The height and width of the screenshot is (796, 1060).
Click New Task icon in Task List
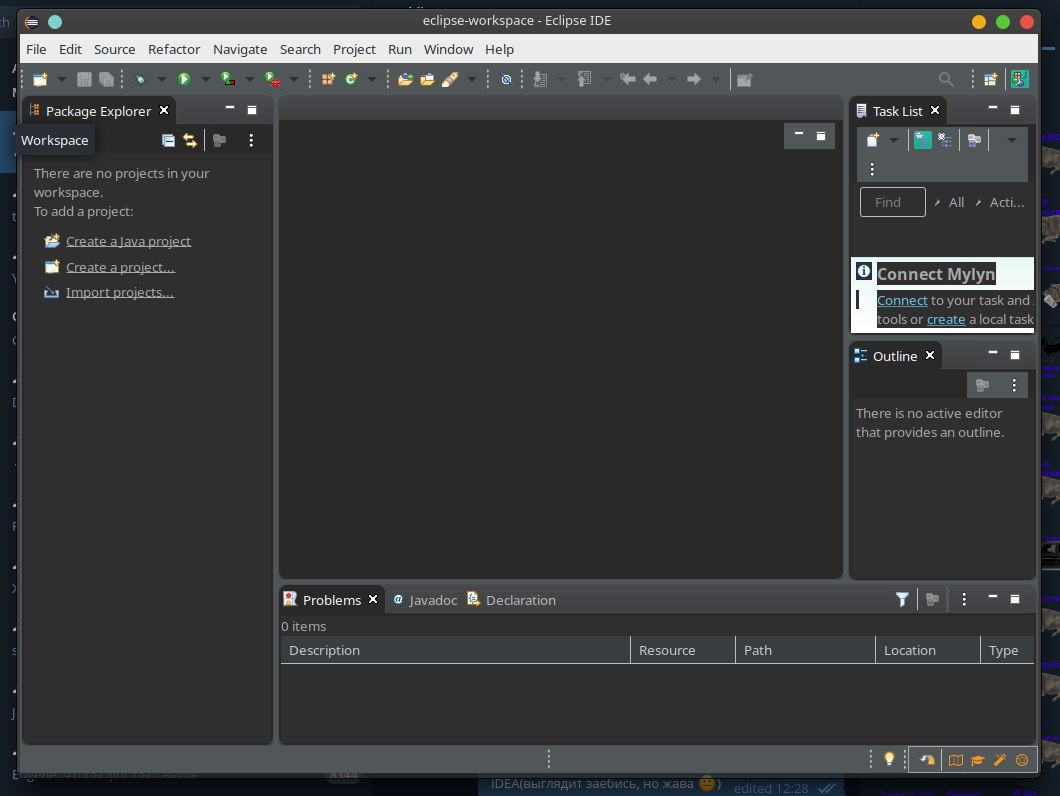tap(873, 140)
